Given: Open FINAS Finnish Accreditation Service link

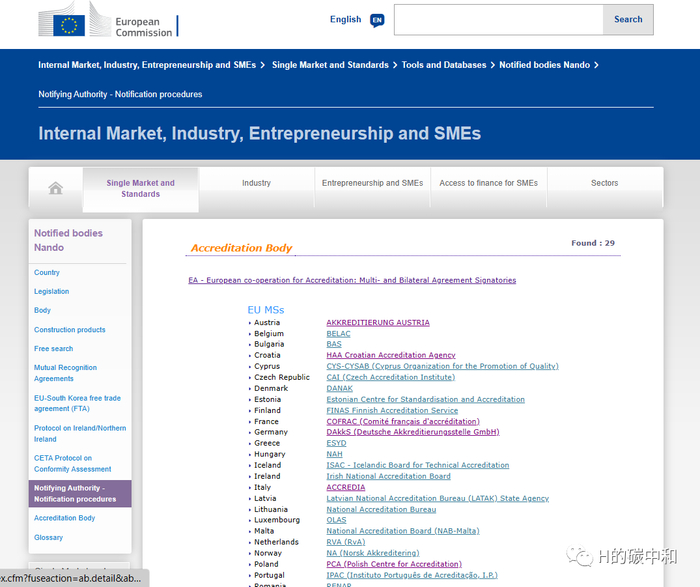Looking at the screenshot, I should point(392,410).
